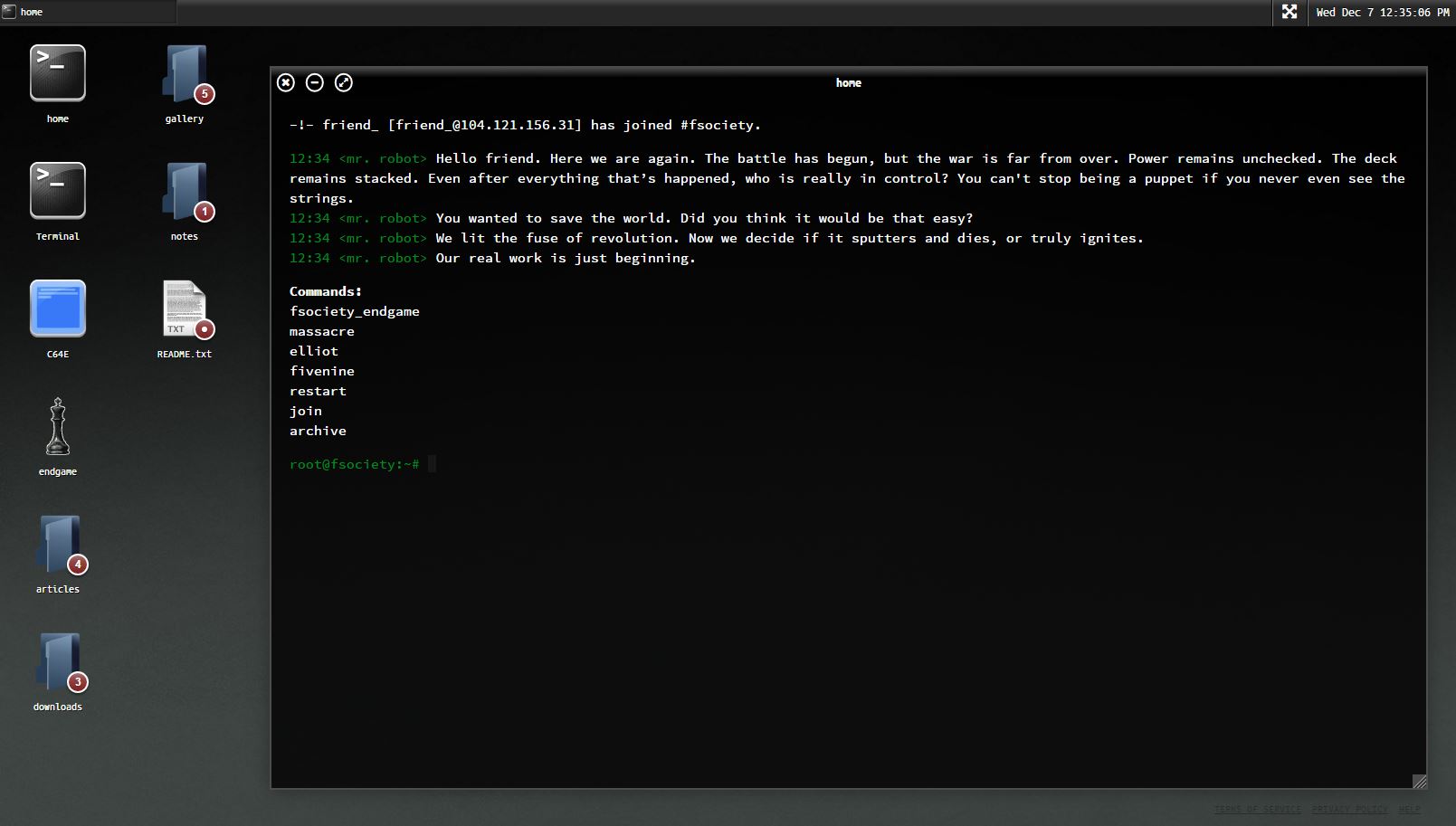Click the massacre command

(322, 331)
